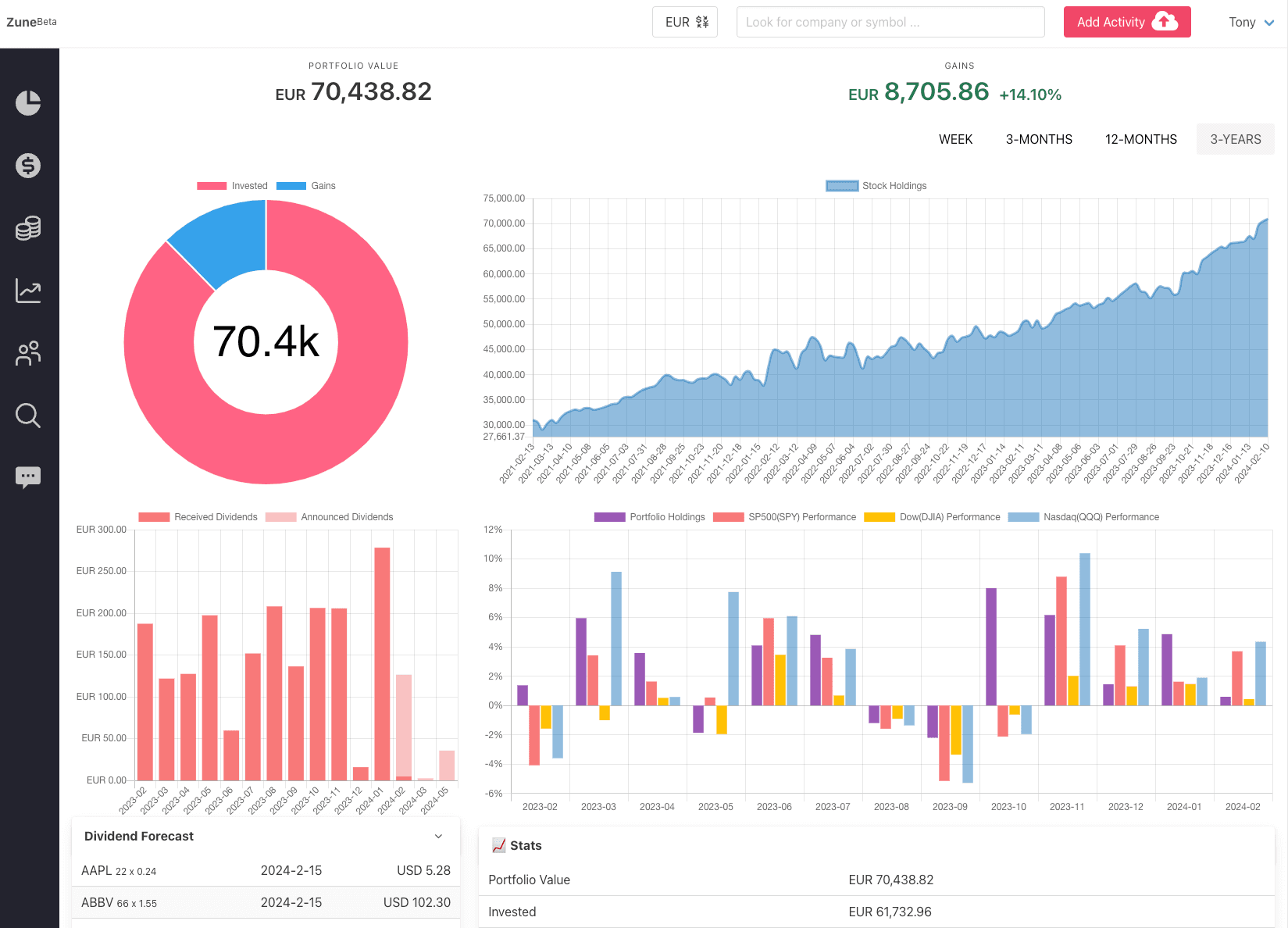View performance via the line chart sidebar icon
This screenshot has height=928, width=1288.
[x=28, y=291]
